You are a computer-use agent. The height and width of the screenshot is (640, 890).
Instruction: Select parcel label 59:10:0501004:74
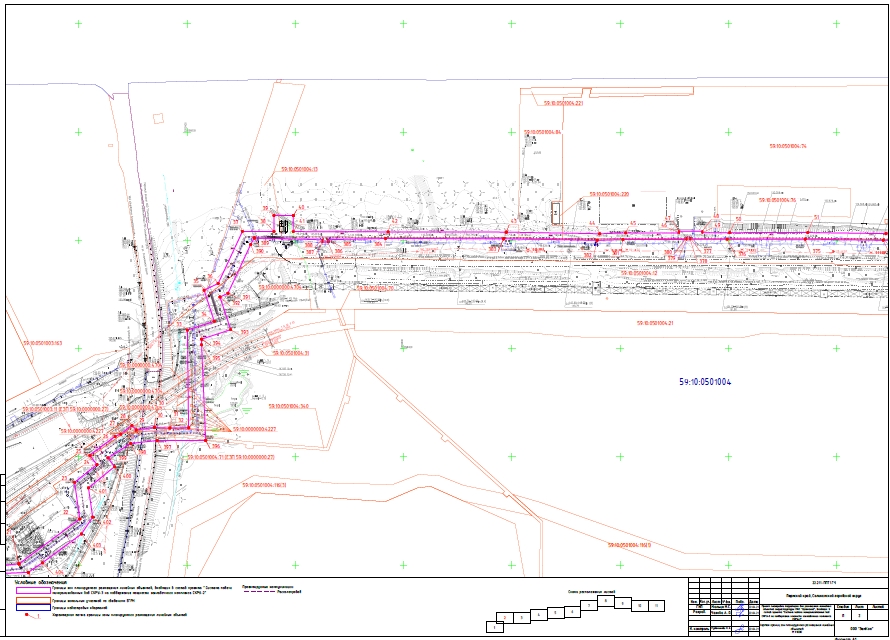pyautogui.click(x=788, y=146)
